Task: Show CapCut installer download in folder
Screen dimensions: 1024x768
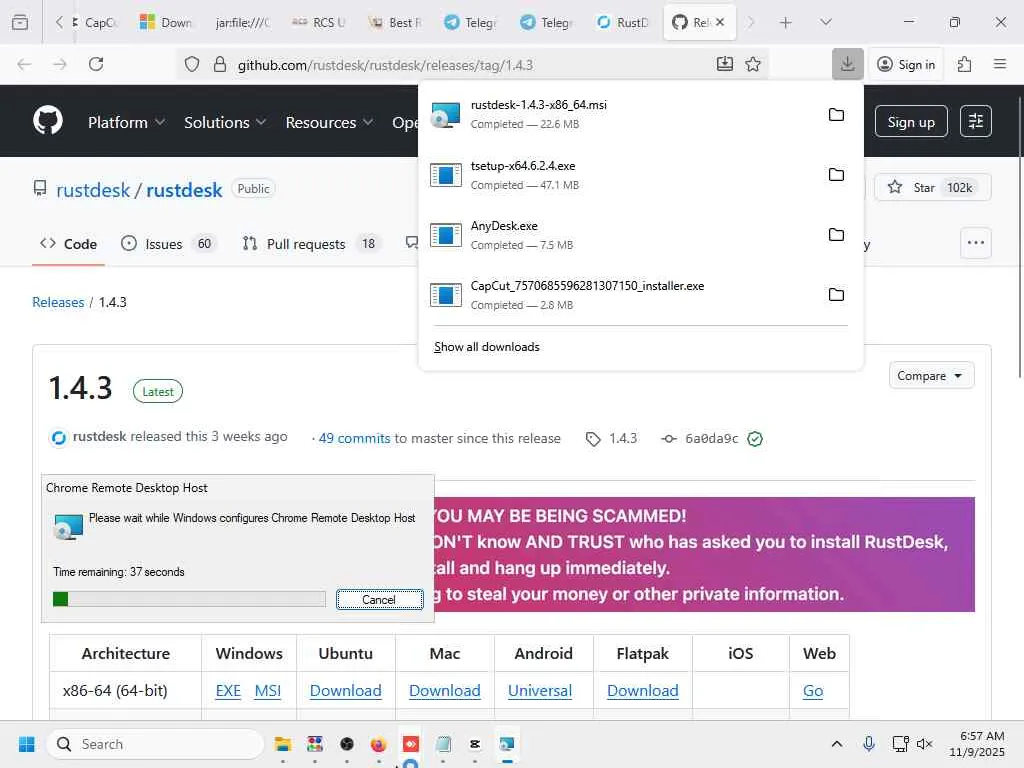Action: pos(836,295)
